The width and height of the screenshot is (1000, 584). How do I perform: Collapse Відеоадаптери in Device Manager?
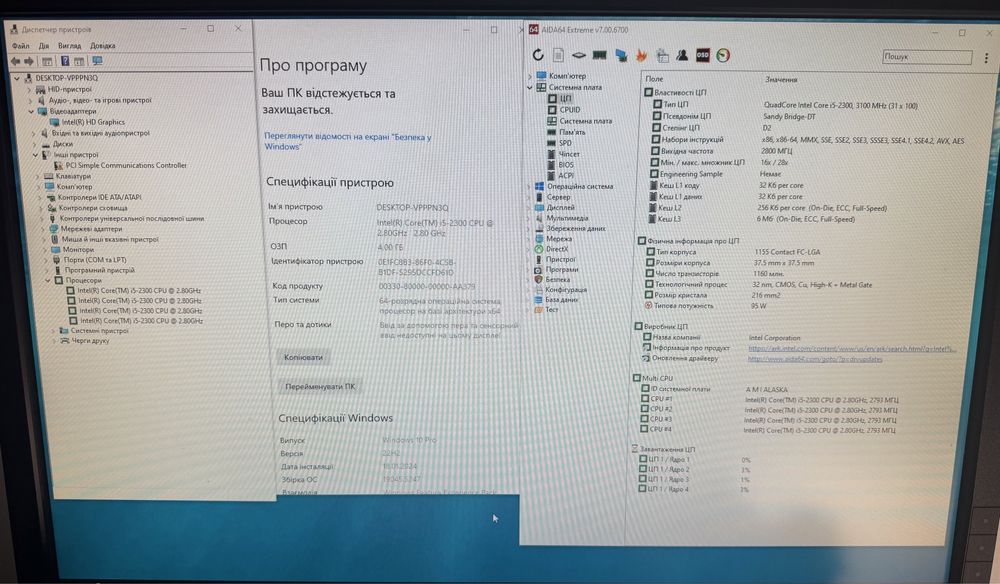pyautogui.click(x=31, y=111)
